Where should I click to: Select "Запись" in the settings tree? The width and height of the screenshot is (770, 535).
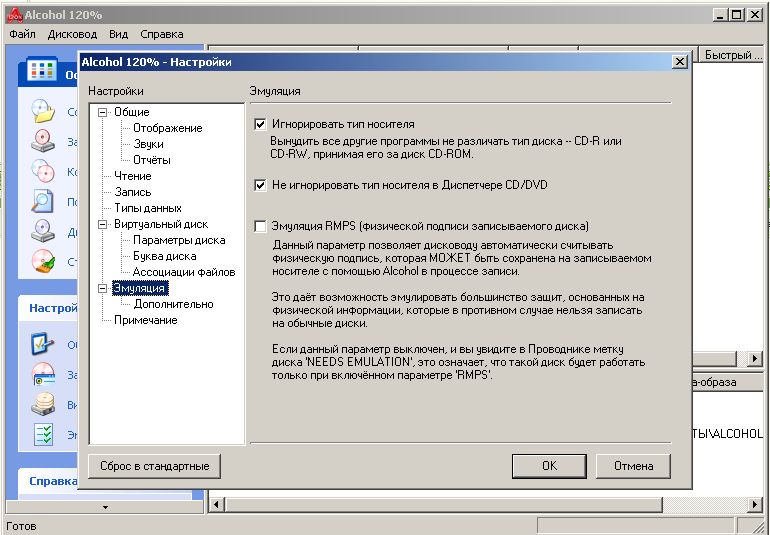133,192
